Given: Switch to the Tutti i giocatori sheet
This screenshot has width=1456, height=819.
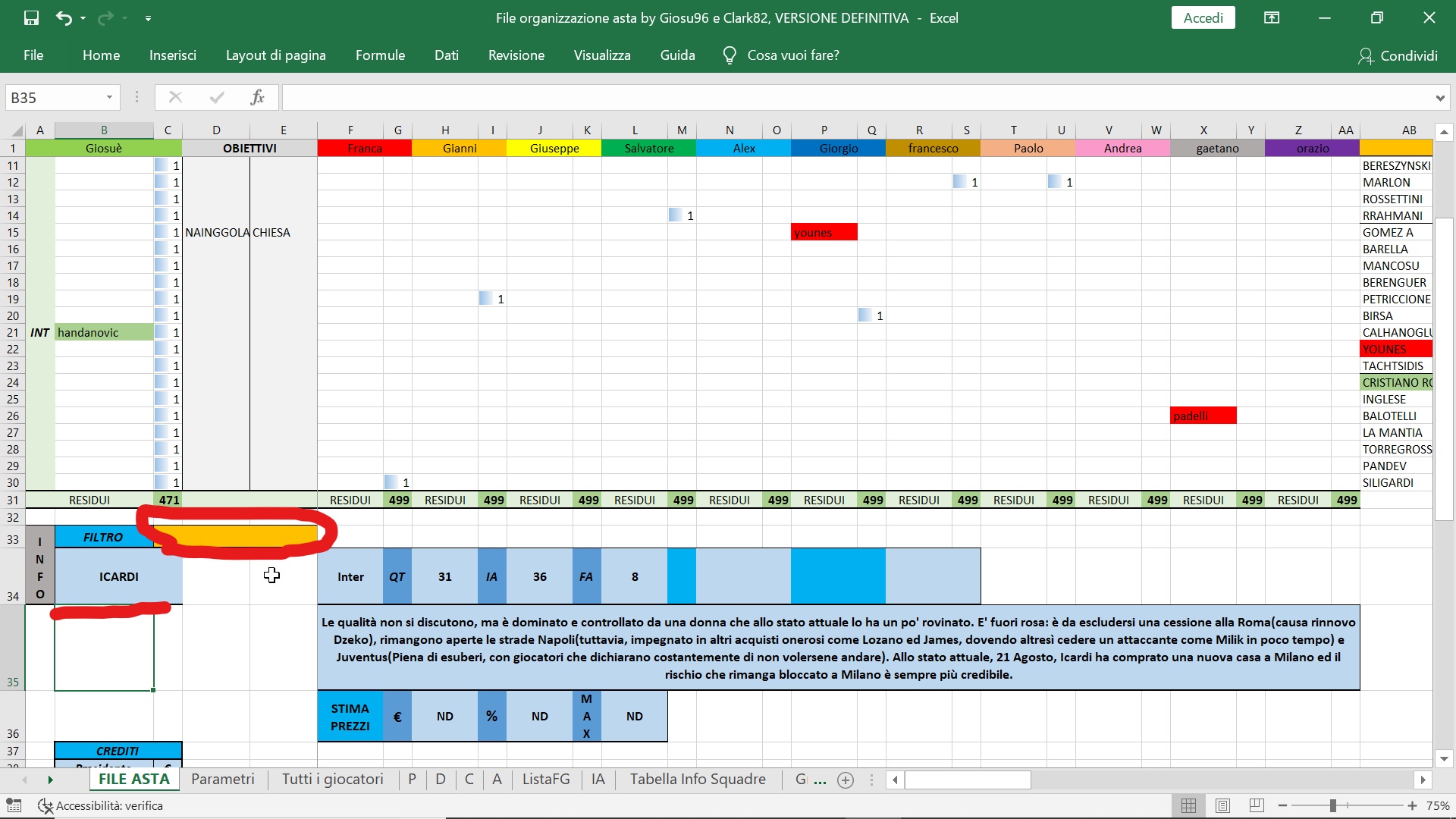Looking at the screenshot, I should tap(333, 779).
